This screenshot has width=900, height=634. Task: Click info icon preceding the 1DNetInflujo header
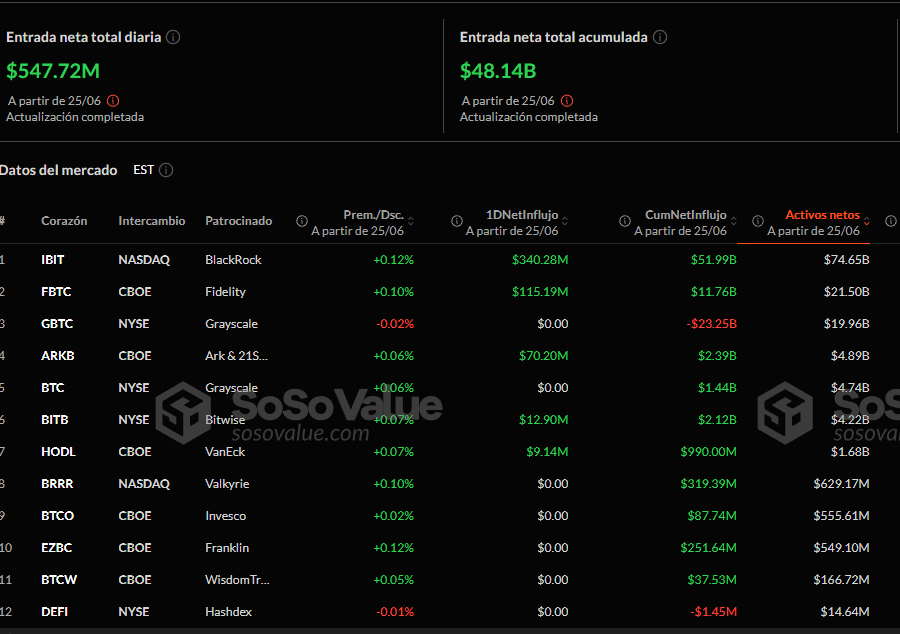click(457, 221)
